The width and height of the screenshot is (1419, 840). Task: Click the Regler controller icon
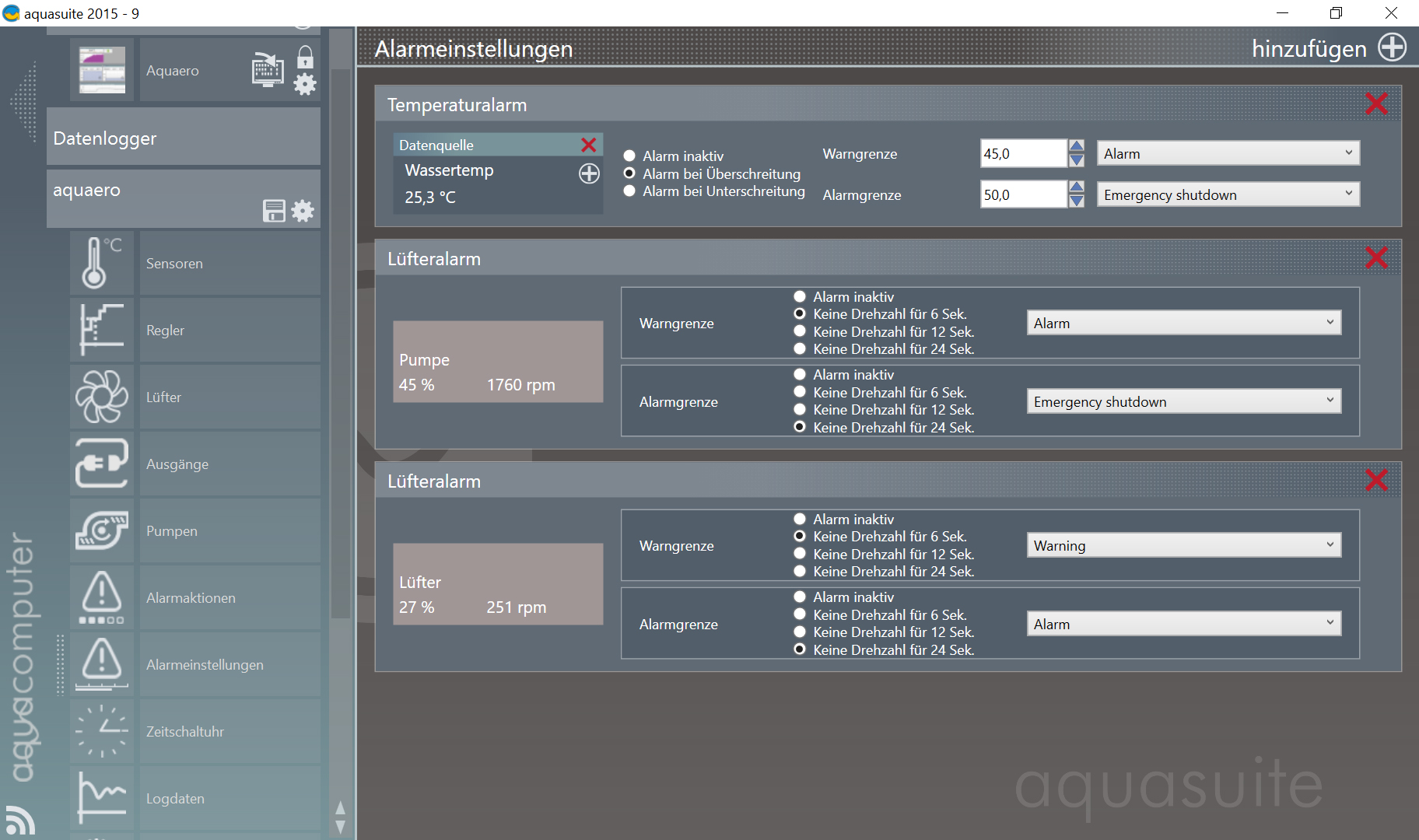point(101,331)
